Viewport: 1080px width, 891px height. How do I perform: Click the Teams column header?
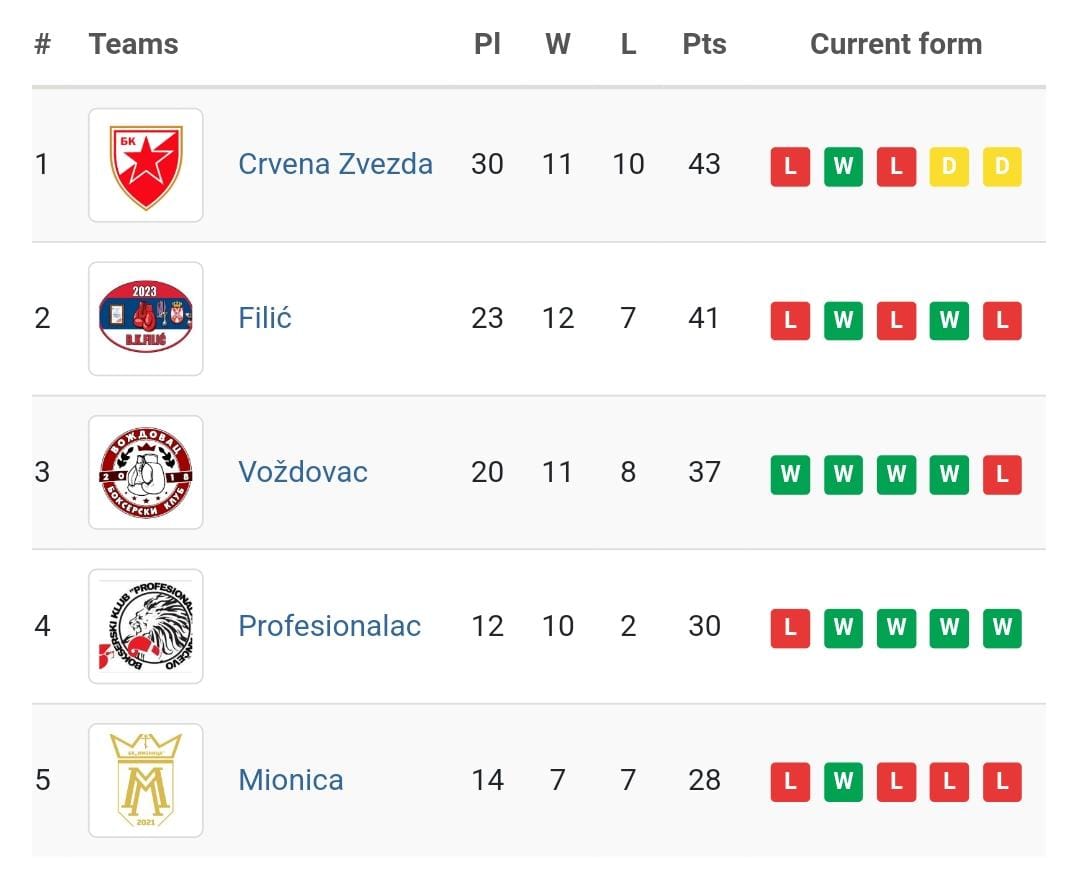tap(134, 44)
